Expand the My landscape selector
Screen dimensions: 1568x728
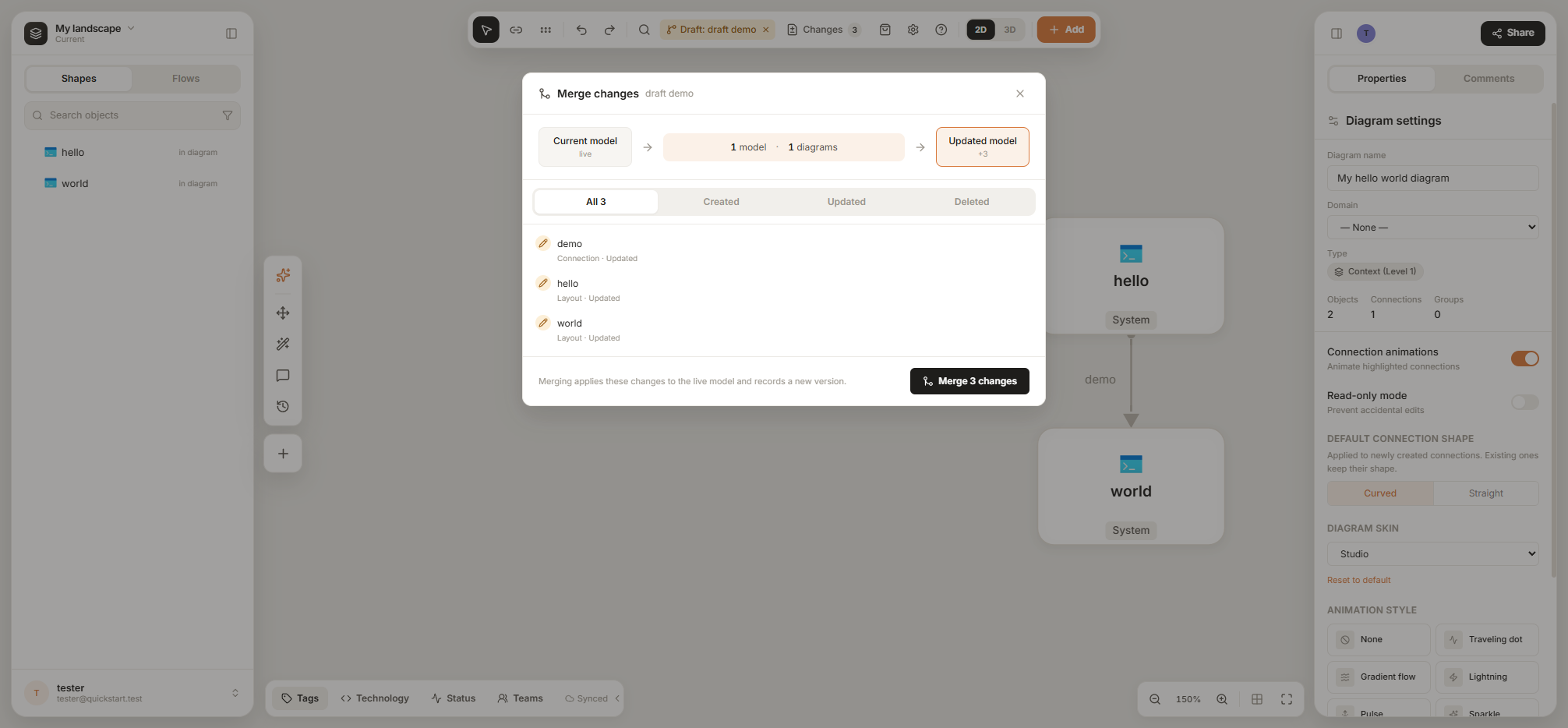pyautogui.click(x=95, y=29)
